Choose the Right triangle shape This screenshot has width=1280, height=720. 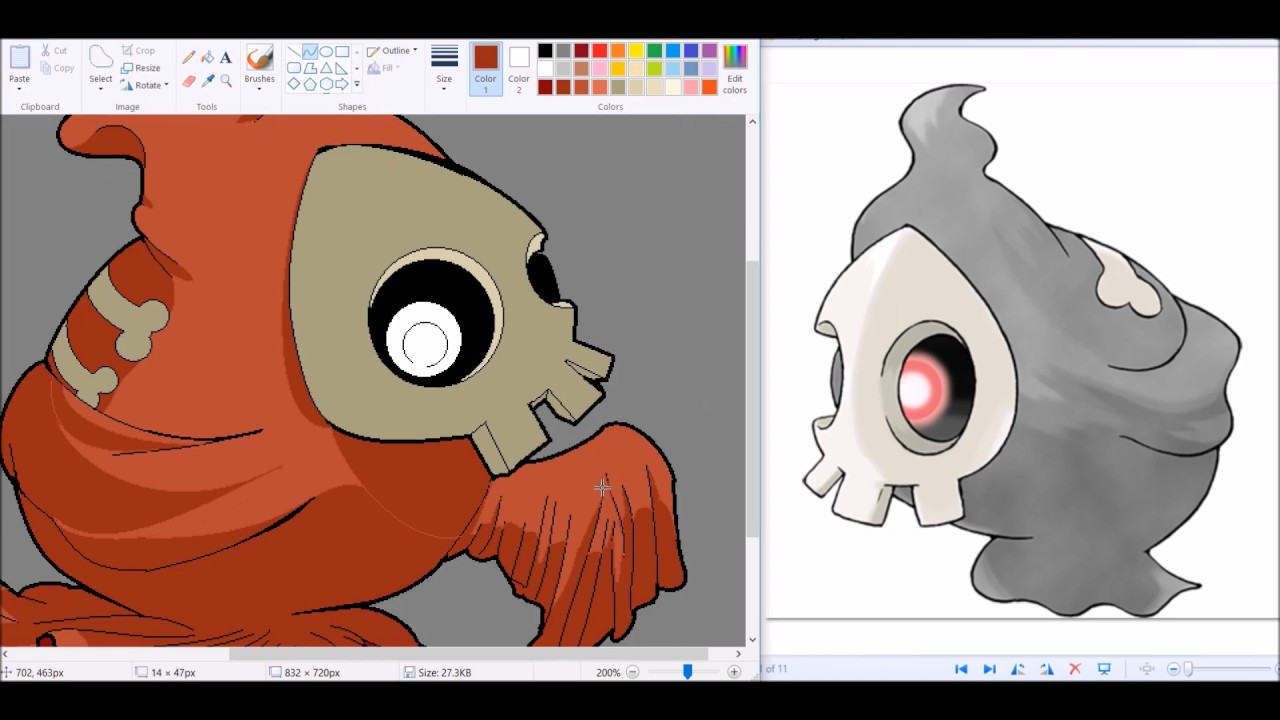point(342,68)
